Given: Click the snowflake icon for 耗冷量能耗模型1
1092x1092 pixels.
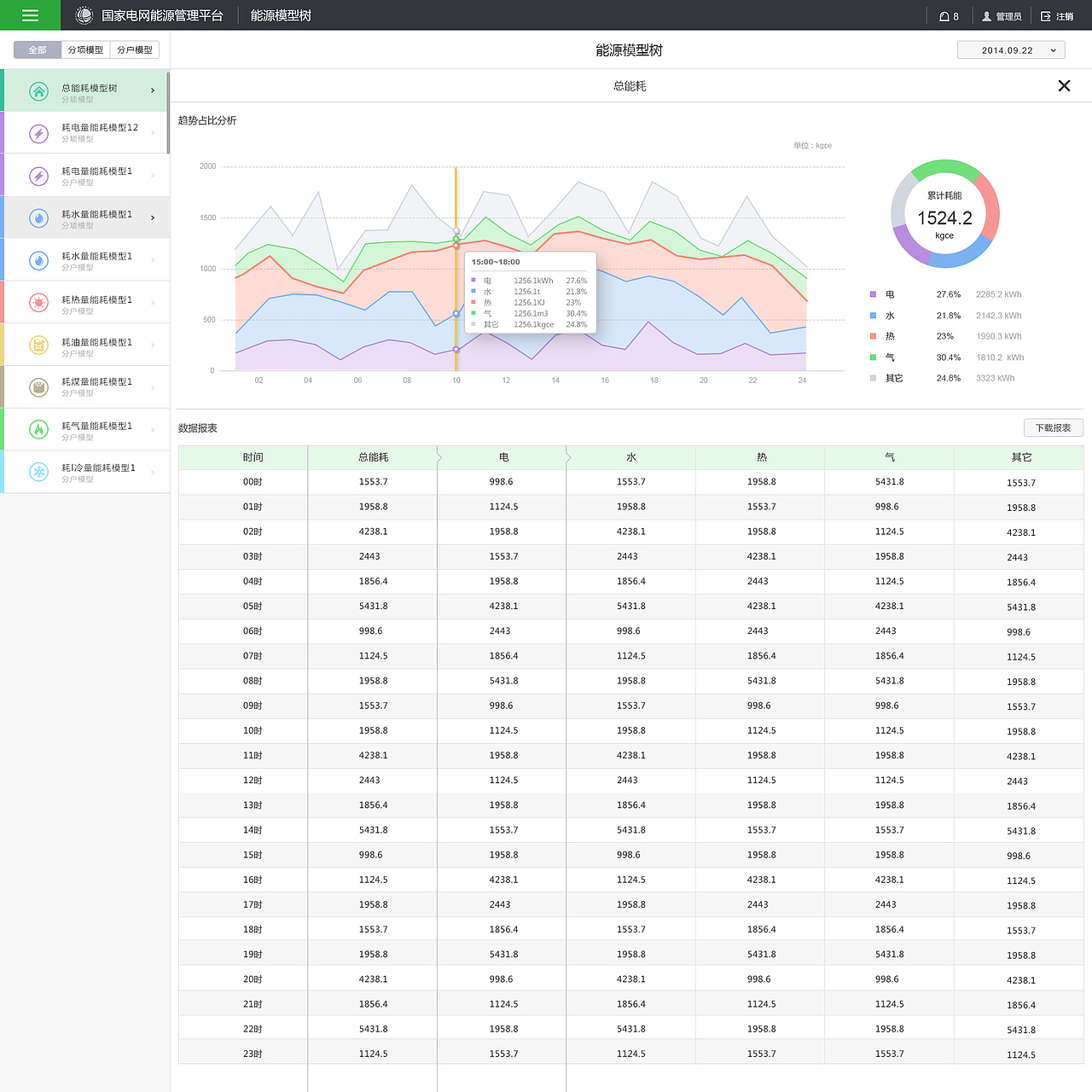Looking at the screenshot, I should click(39, 472).
